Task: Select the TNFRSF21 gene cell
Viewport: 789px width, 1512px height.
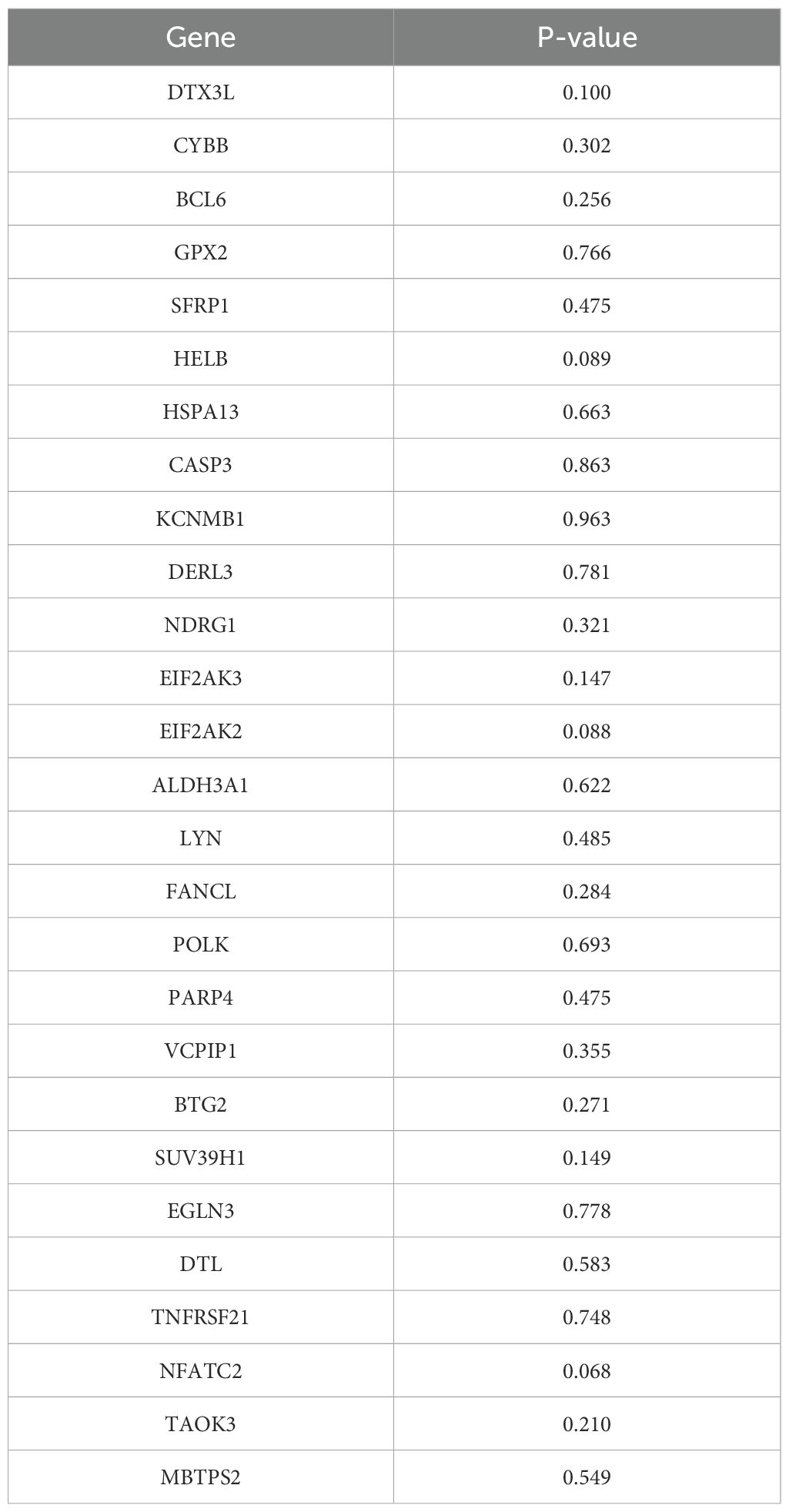Action: coord(201,1317)
